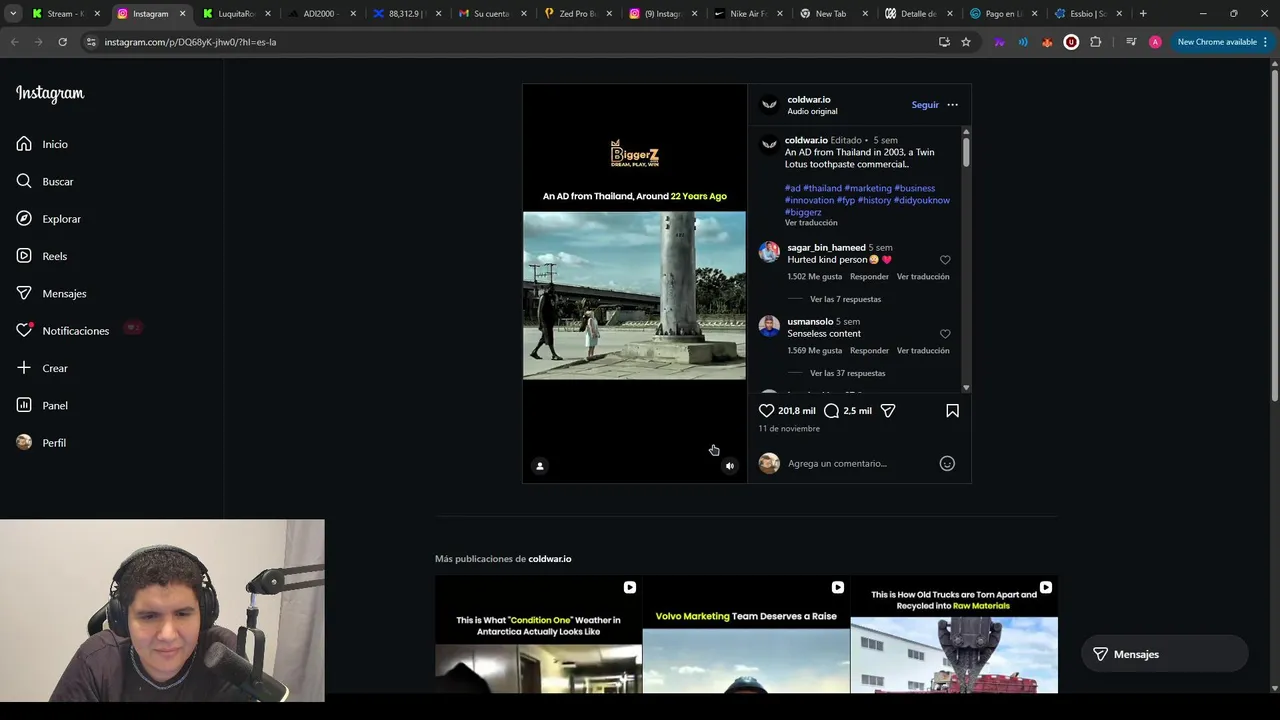Open #thailand hashtag link
The image size is (1280, 720).
tap(822, 188)
